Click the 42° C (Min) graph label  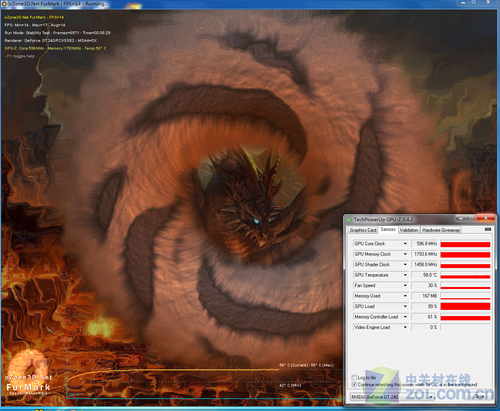point(290,385)
